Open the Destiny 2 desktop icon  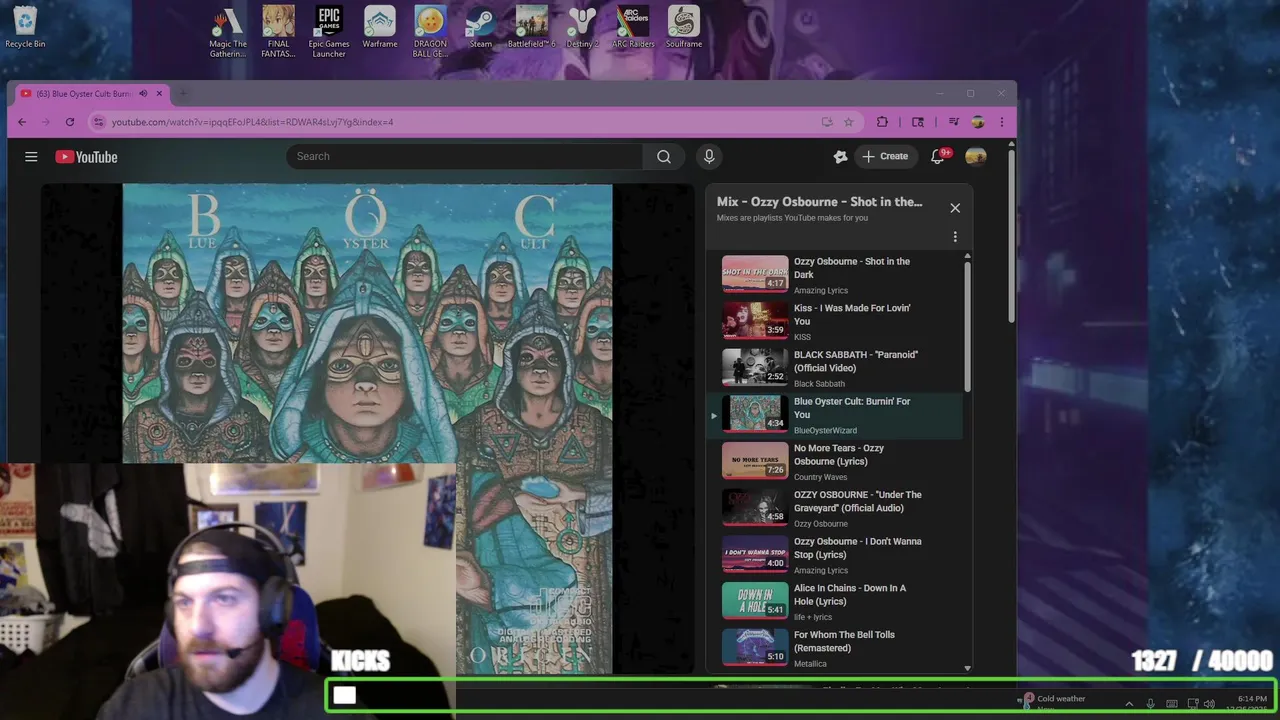pyautogui.click(x=582, y=27)
